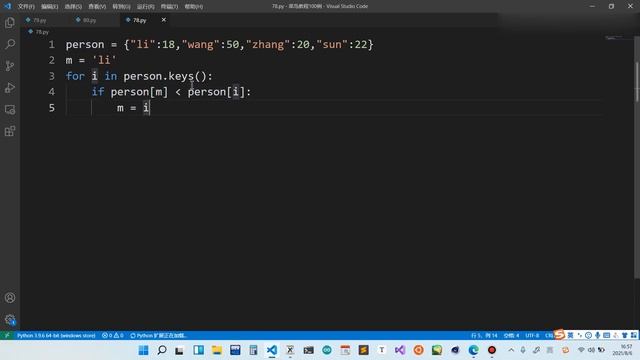
Task: Open Microsoft Edge from taskbar
Action: [x=473, y=350]
